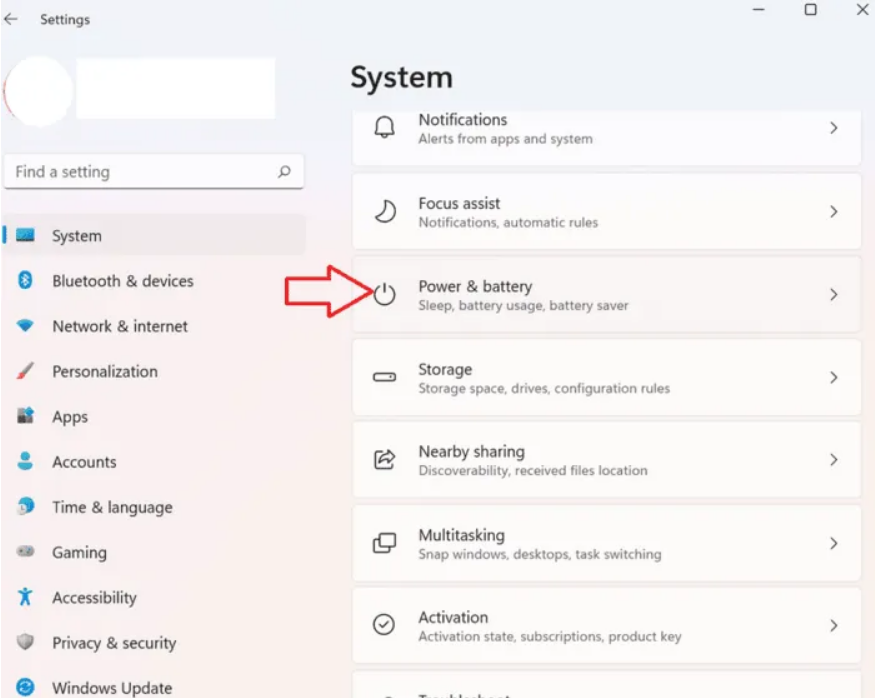
Task: Click the Storage drive icon
Action: click(x=384, y=377)
